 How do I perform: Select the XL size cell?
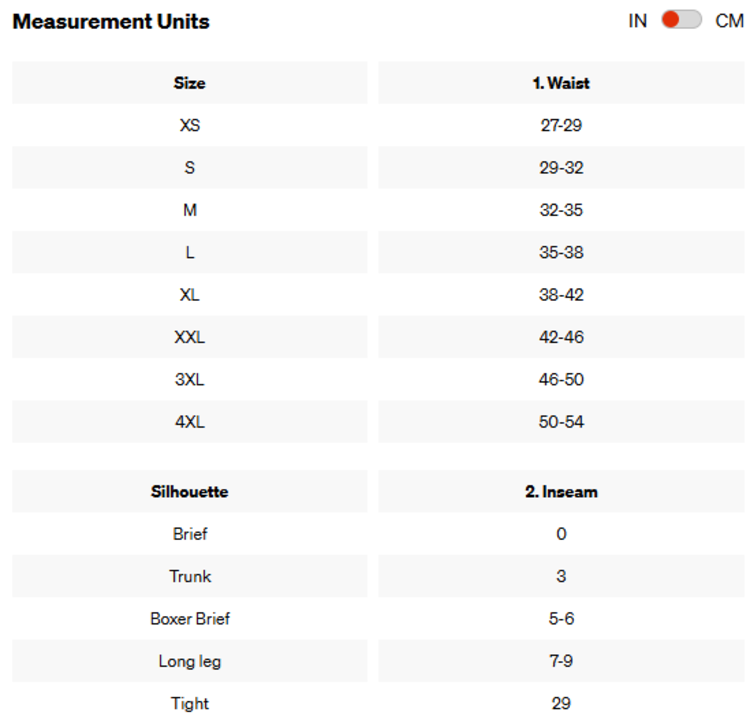[189, 295]
